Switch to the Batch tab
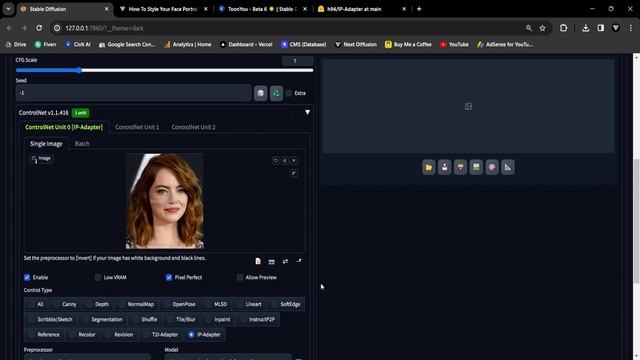Image resolution: width=640 pixels, height=360 pixels. [x=82, y=144]
